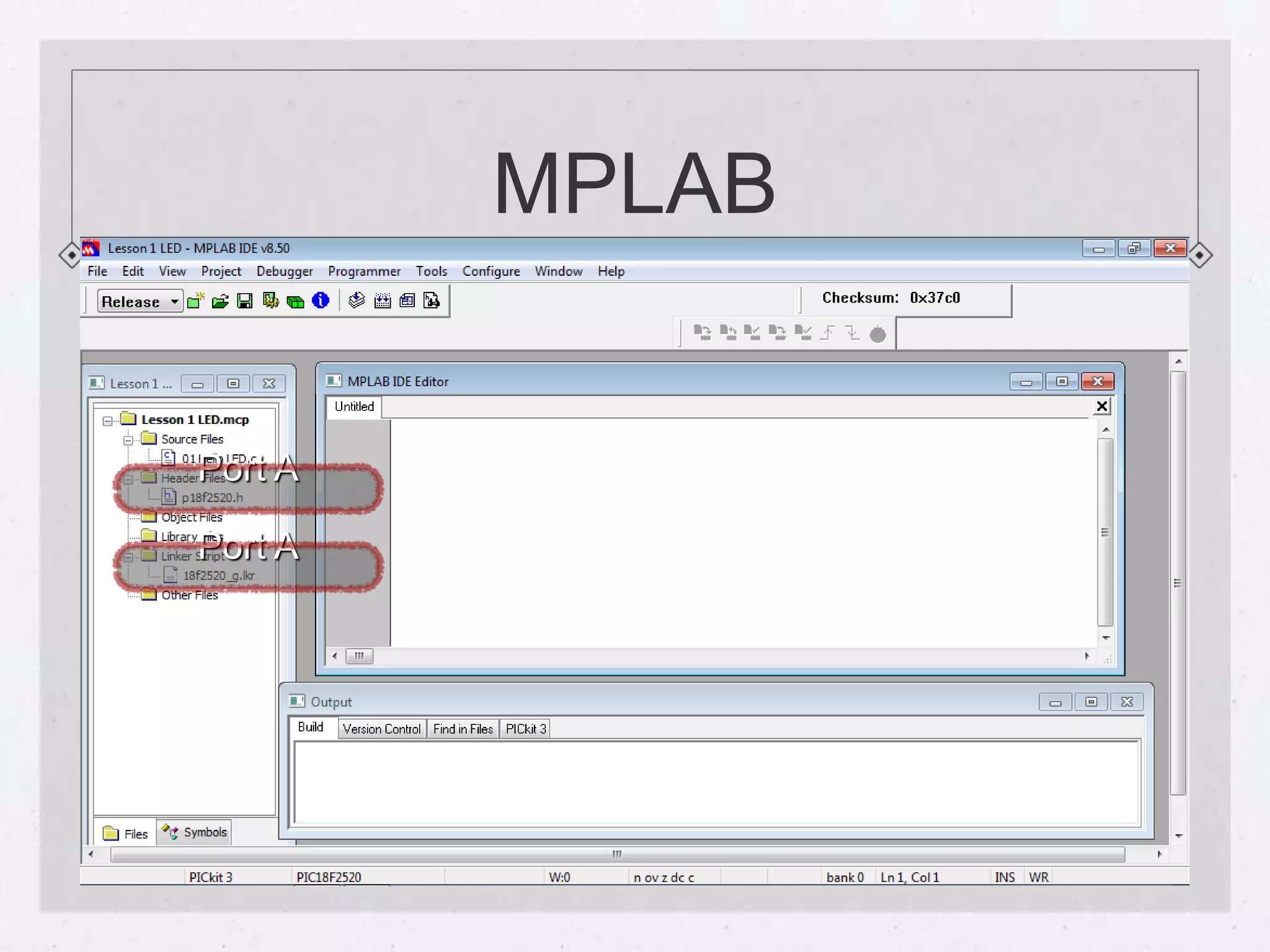The height and width of the screenshot is (952, 1270).
Task: Select the Files tab in project panel
Action: pos(126,834)
